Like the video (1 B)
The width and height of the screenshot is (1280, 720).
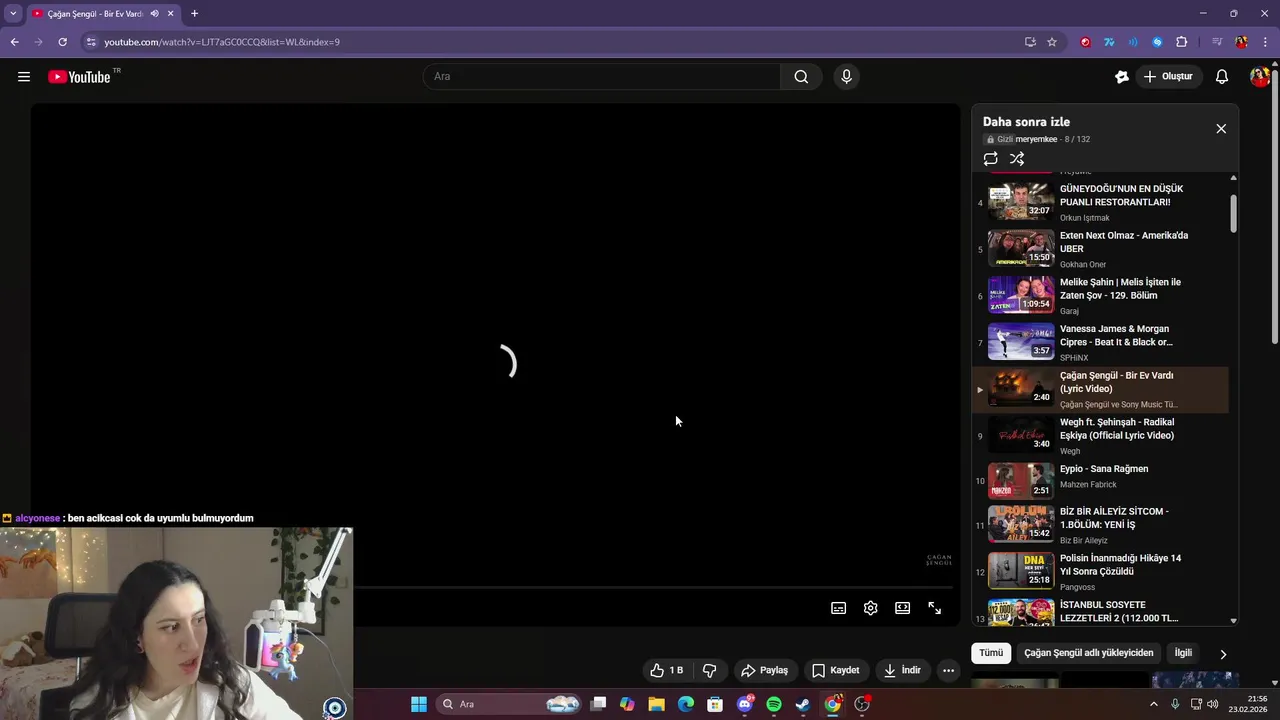(667, 670)
